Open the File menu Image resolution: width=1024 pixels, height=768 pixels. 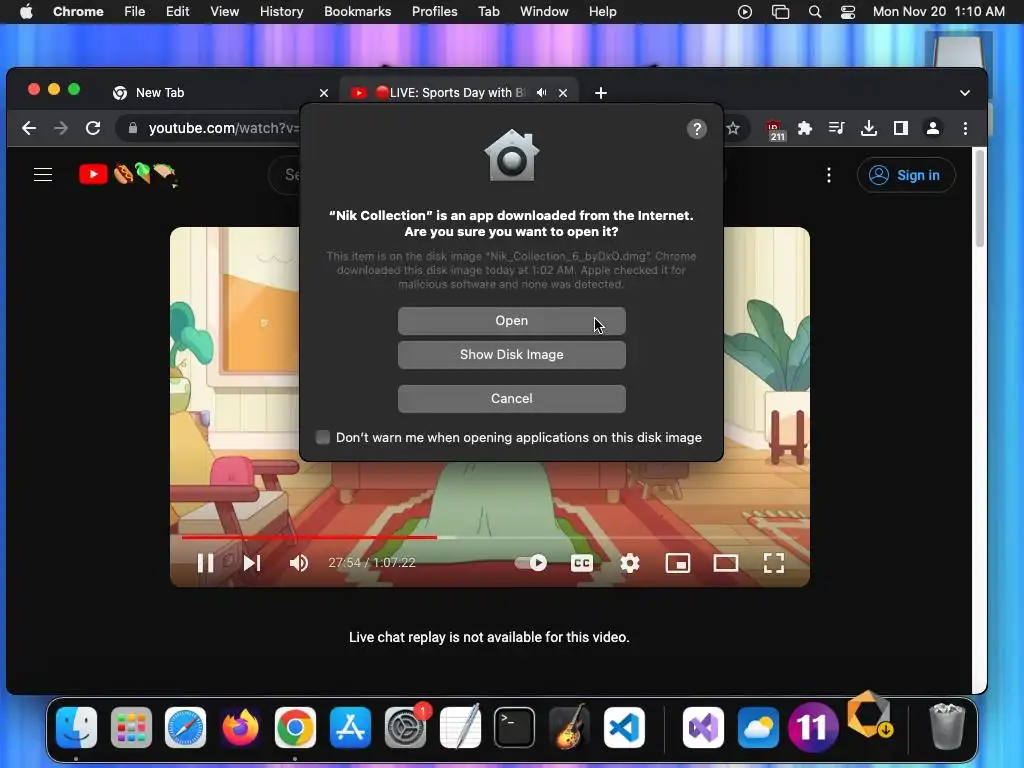(x=135, y=12)
